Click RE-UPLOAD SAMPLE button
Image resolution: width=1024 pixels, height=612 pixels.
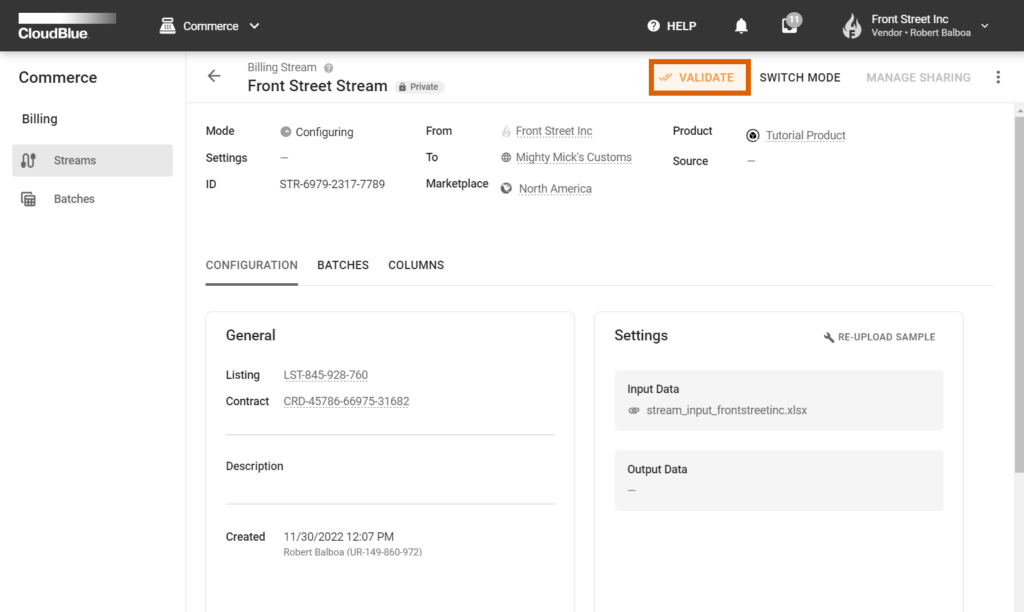click(x=879, y=337)
